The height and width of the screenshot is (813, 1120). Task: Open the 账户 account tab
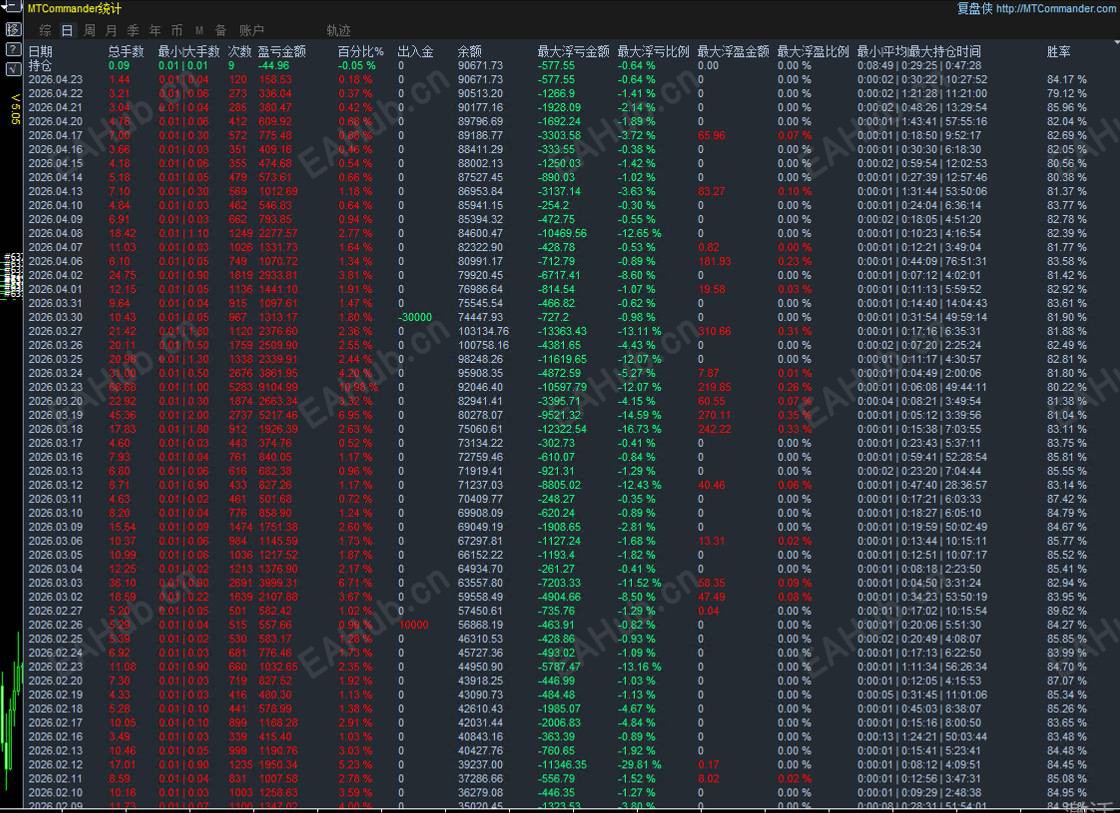251,30
